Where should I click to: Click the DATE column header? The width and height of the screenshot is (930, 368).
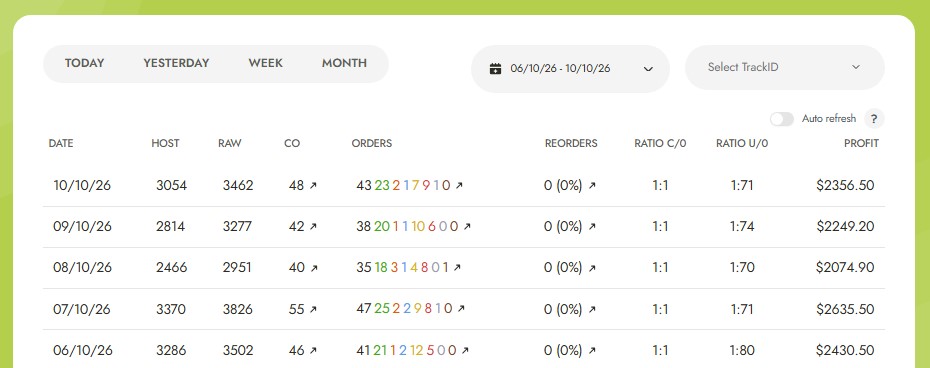[61, 144]
